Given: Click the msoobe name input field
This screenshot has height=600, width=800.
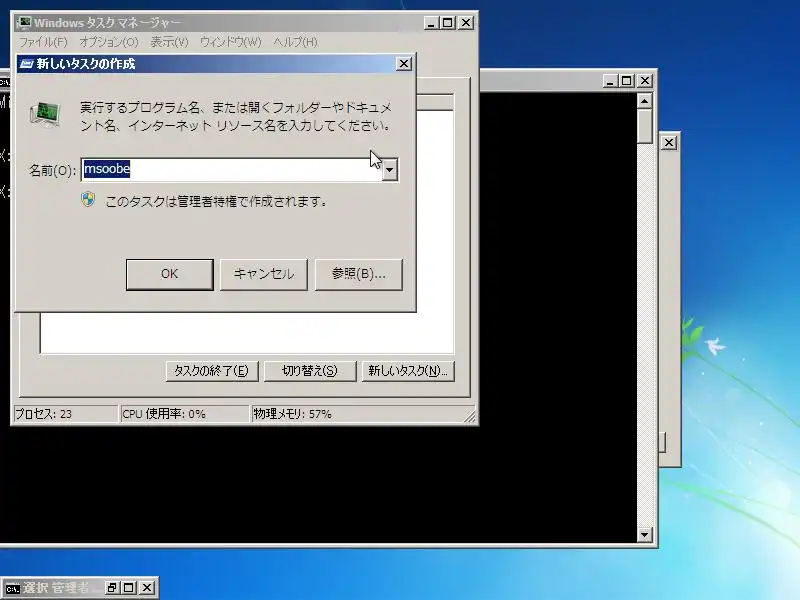Looking at the screenshot, I should [232, 169].
